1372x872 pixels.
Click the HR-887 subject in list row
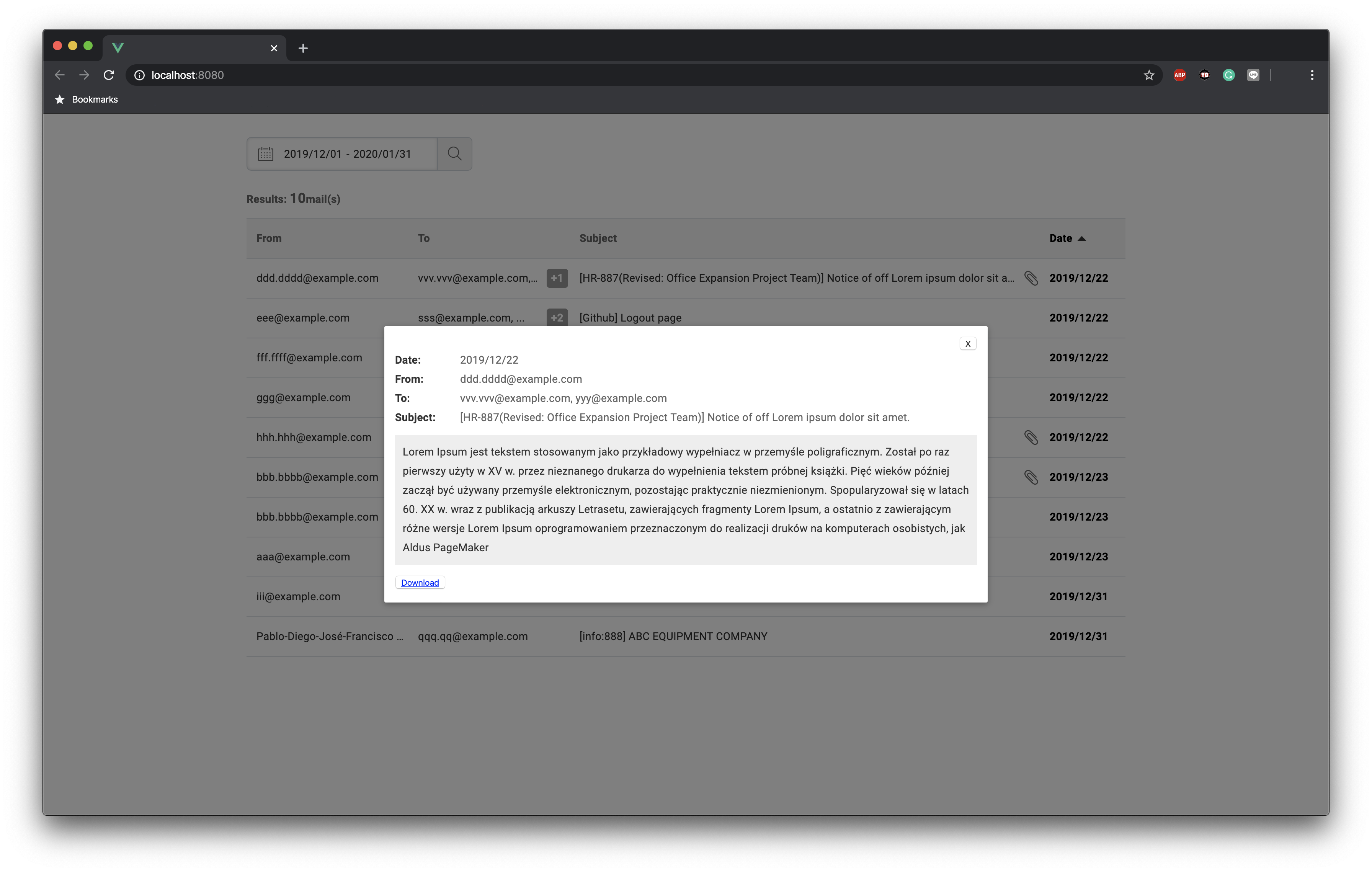[x=797, y=278]
